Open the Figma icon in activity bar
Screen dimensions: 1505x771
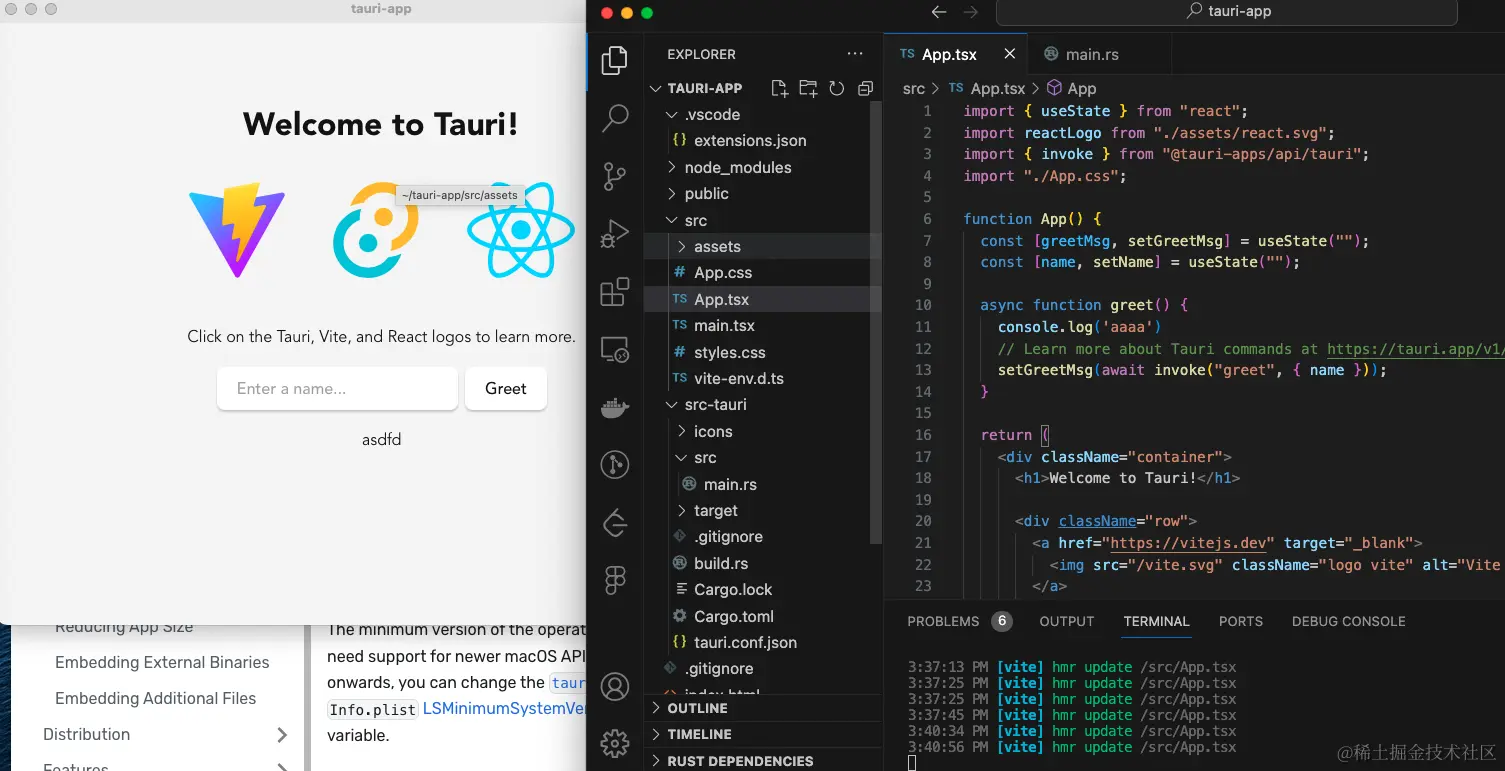point(614,580)
